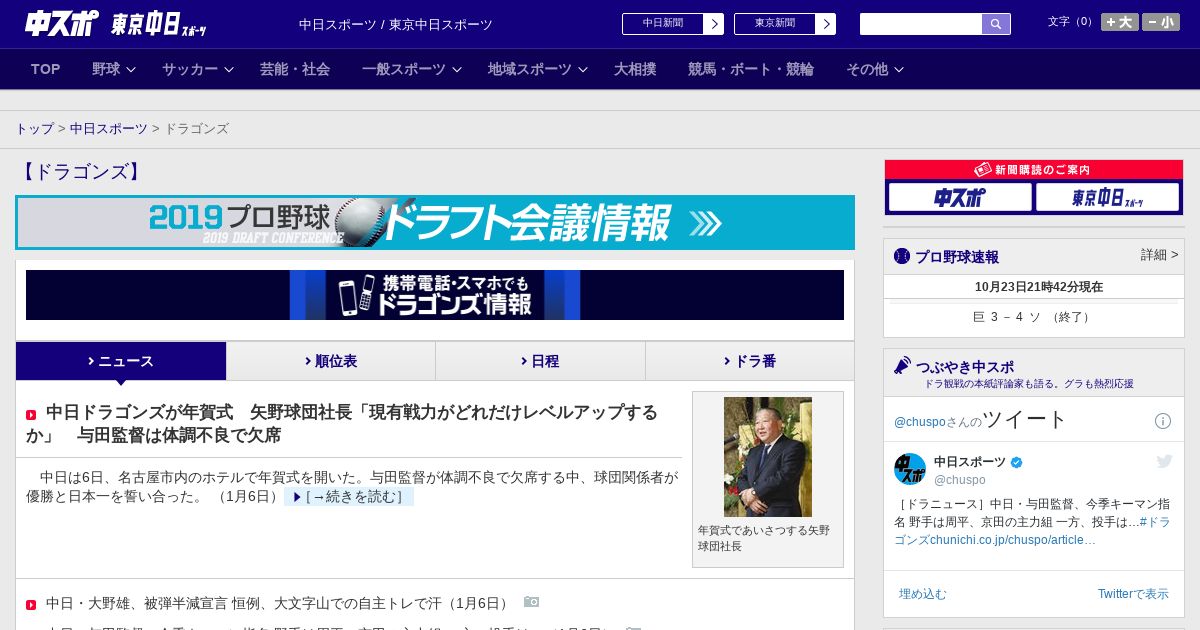Click Twitterで表示 link

click(x=1133, y=594)
